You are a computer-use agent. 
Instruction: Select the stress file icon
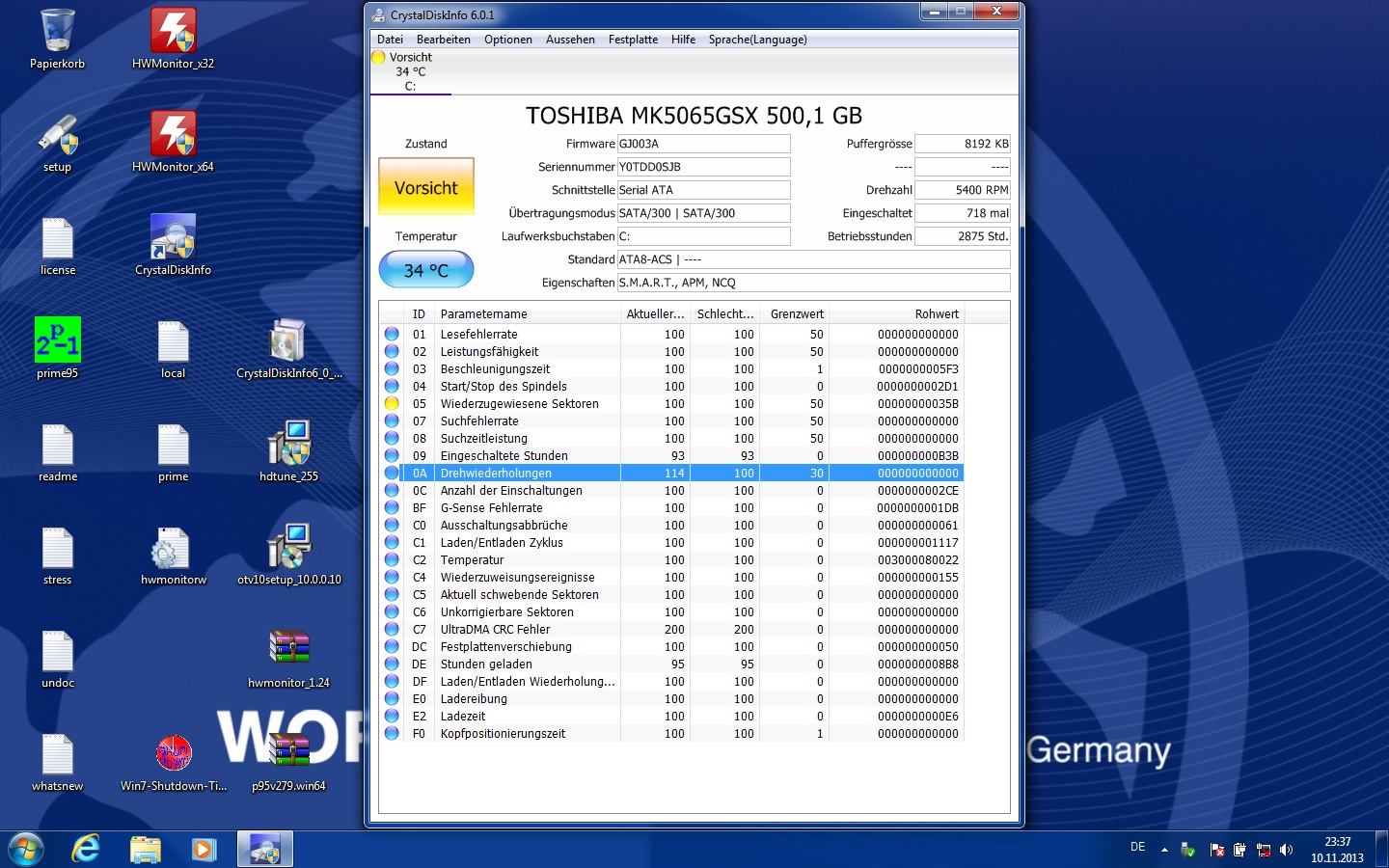pyautogui.click(x=57, y=555)
